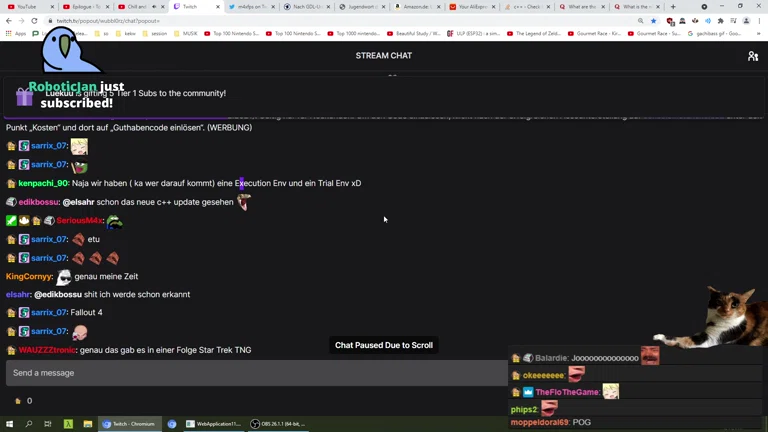Open username sarrix_07 next to Fallout 4
The height and width of the screenshot is (432, 768).
coord(48,313)
